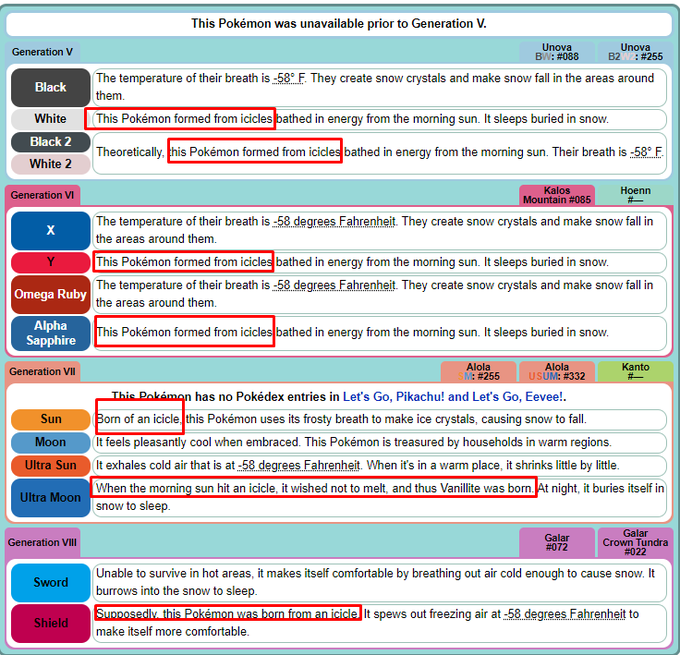680x655 pixels.
Task: Open the Galar Crown Tundra #022 cell
Action: point(635,543)
